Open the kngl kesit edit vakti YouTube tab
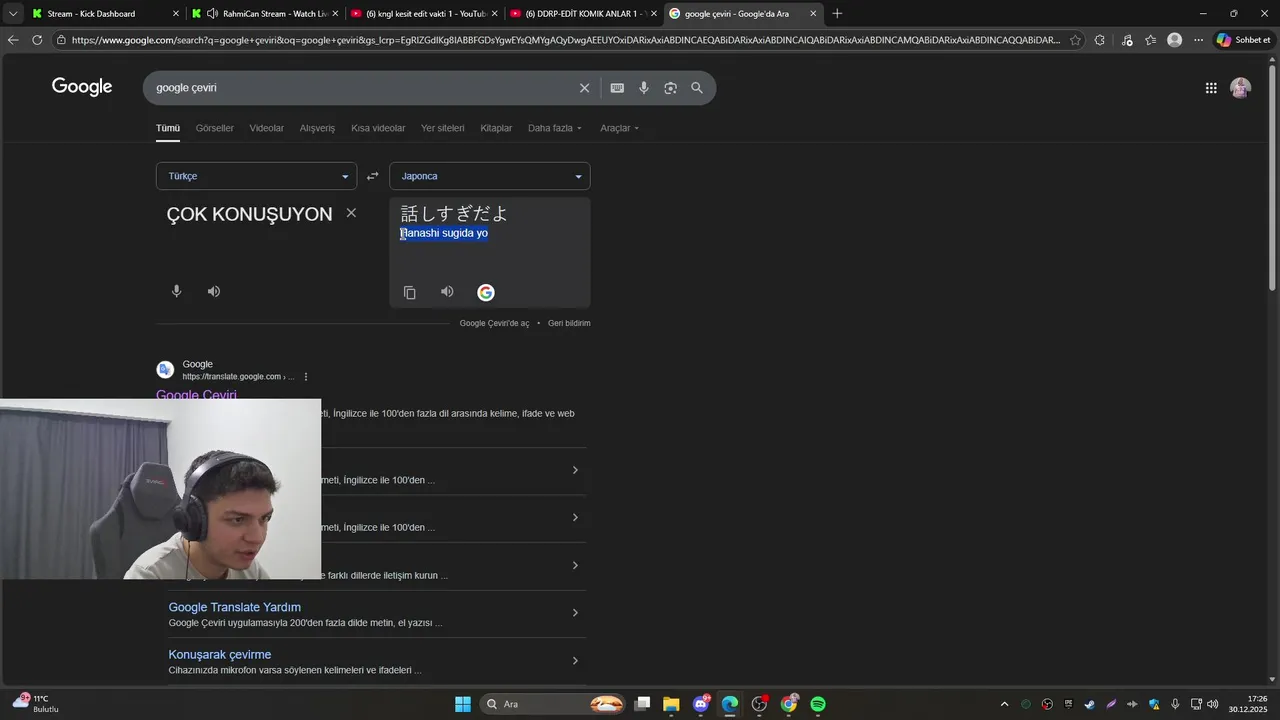 pos(424,14)
